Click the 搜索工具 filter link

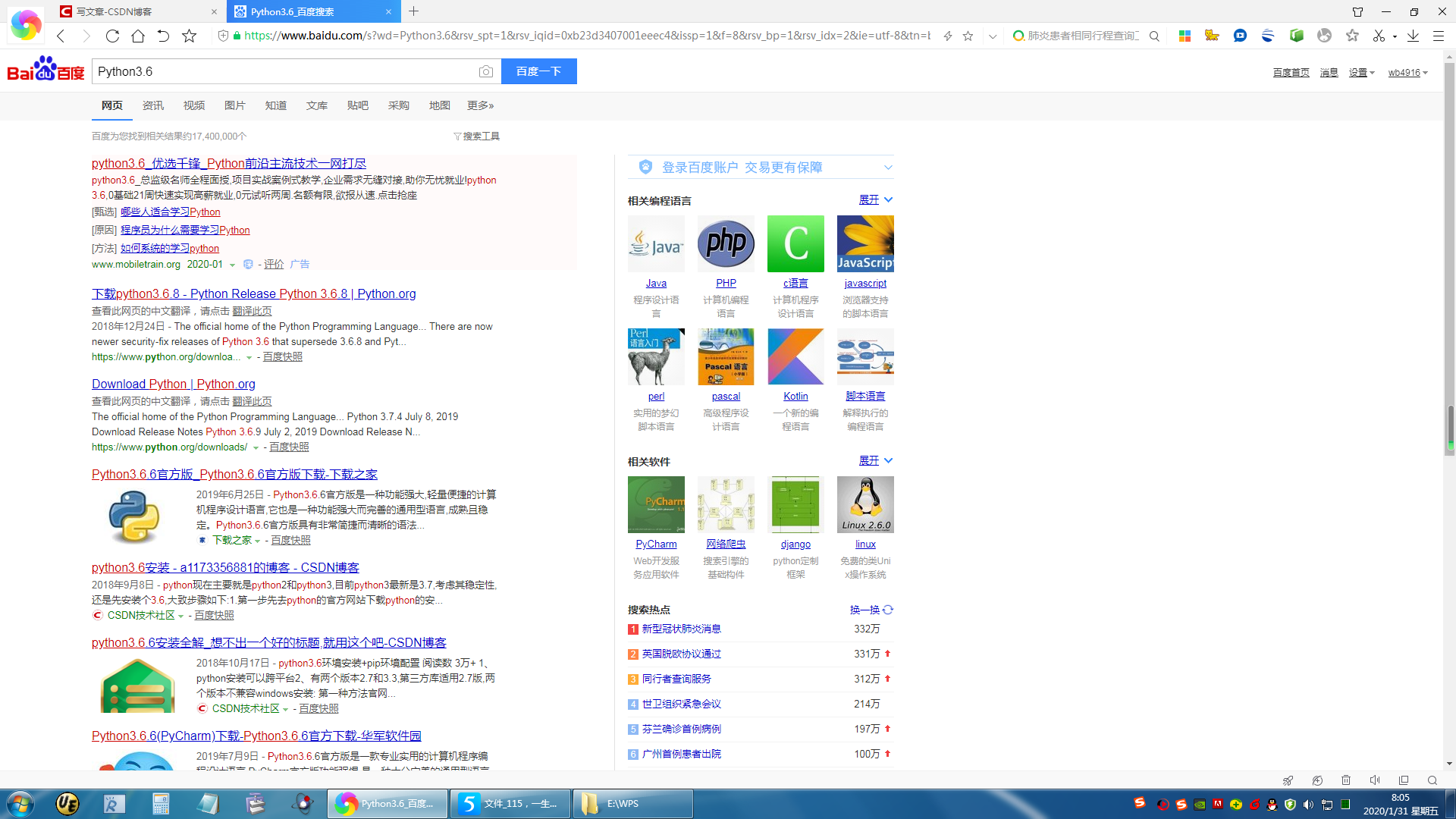[x=477, y=136]
